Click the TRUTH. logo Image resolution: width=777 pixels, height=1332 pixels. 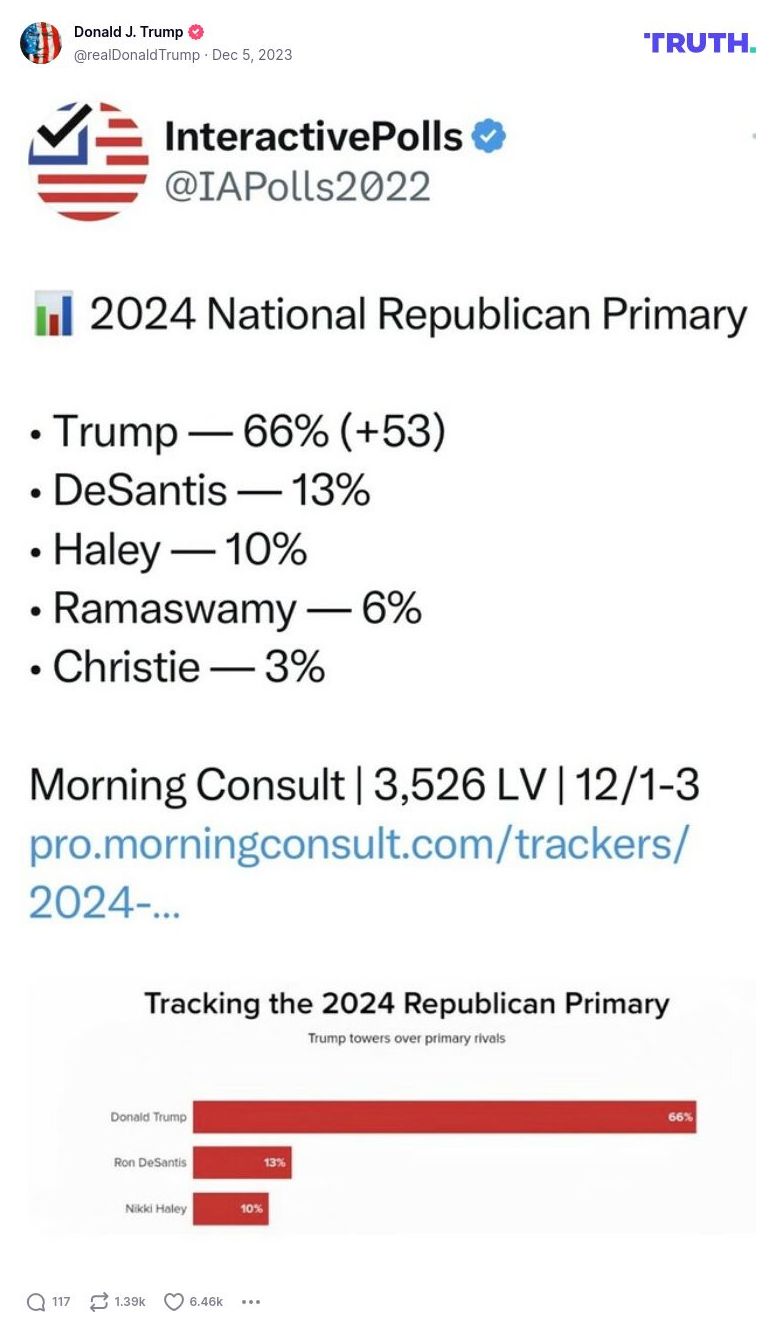[699, 43]
